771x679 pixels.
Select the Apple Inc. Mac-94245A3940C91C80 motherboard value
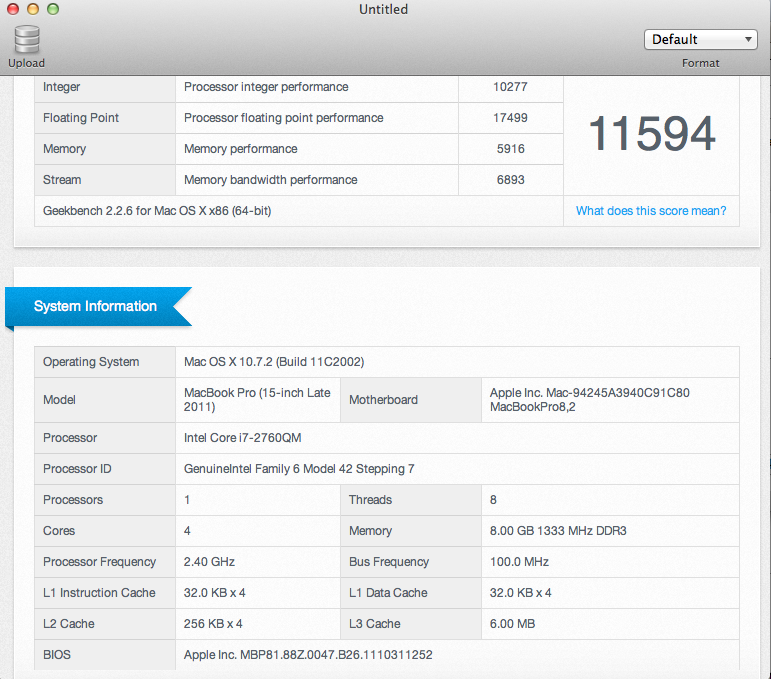590,400
